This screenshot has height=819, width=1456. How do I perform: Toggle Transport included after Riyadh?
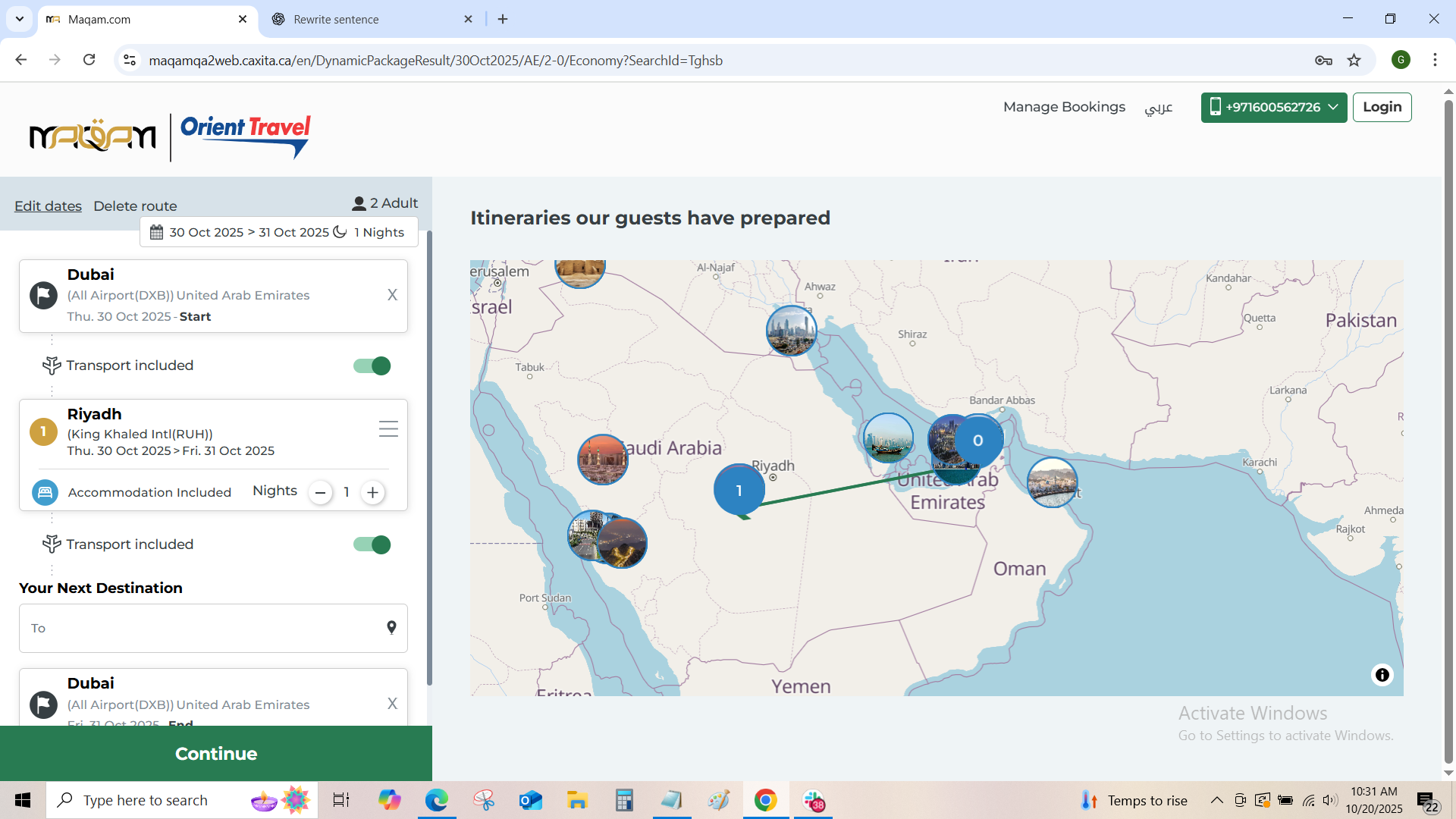372,544
